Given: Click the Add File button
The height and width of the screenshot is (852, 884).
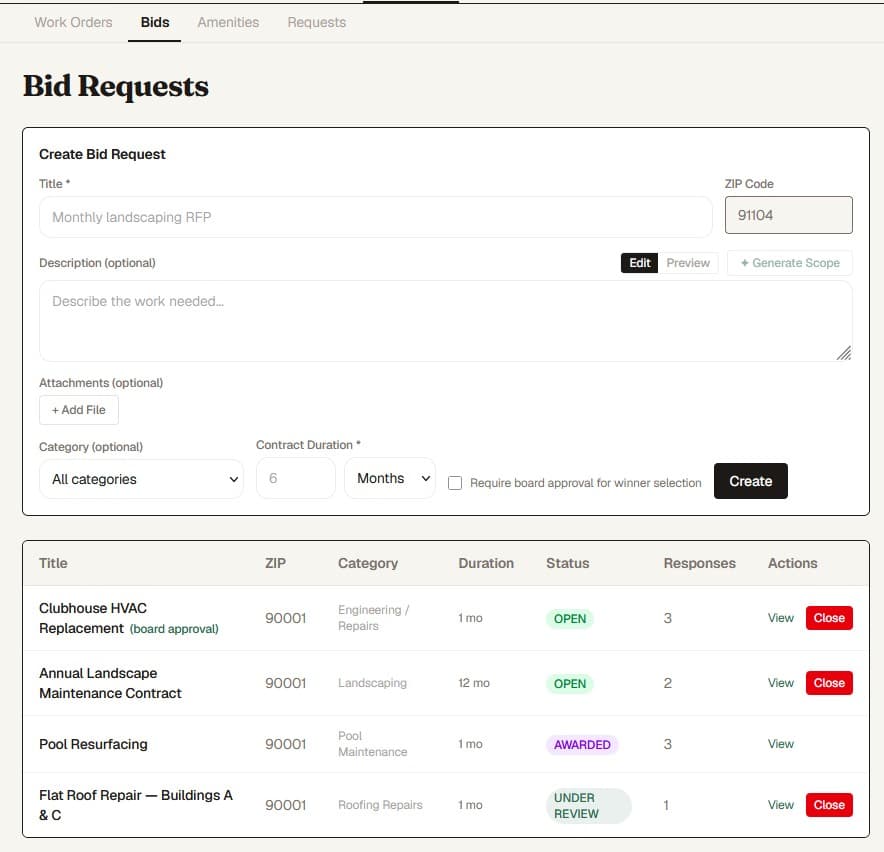Looking at the screenshot, I should pos(79,410).
